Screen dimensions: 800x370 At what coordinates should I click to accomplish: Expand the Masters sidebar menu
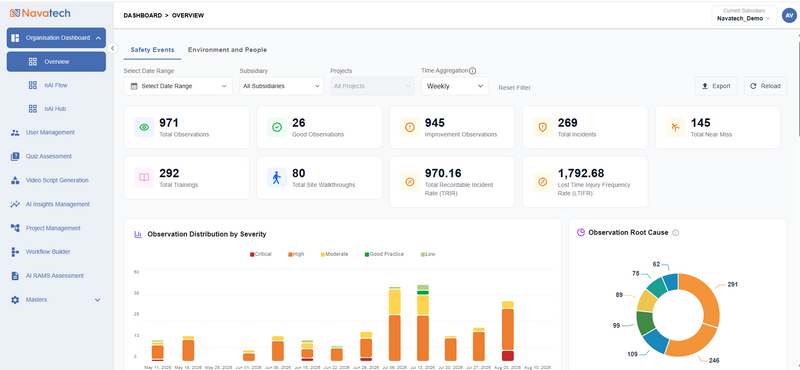[56, 300]
